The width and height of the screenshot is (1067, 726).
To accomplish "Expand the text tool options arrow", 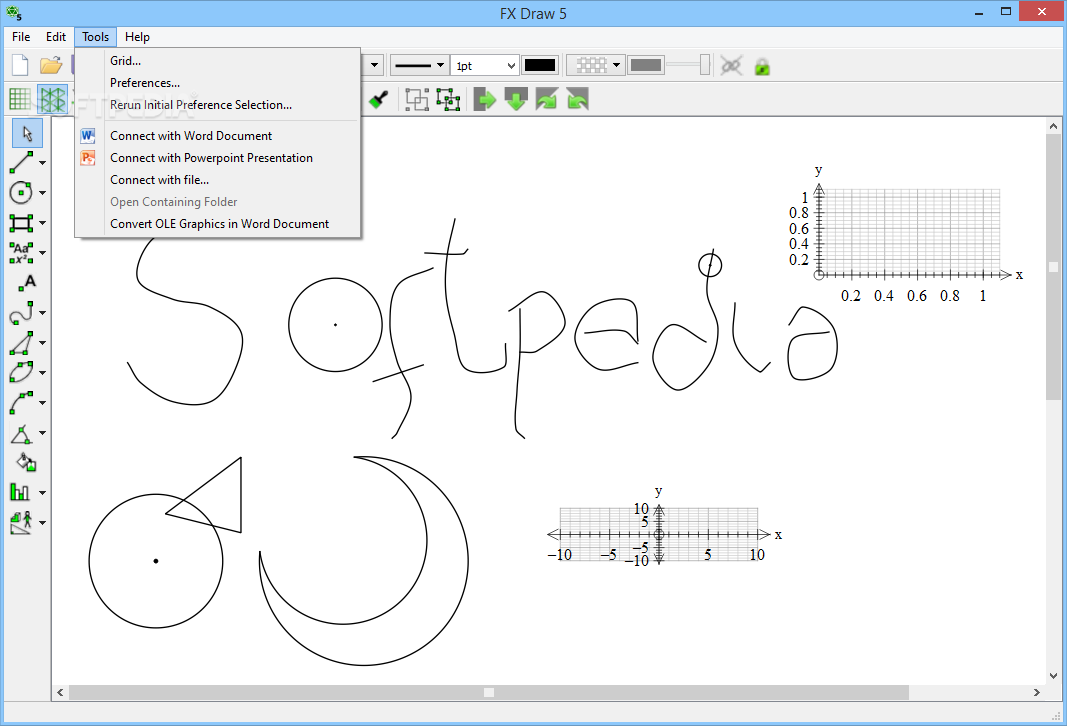I will pyautogui.click(x=42, y=253).
